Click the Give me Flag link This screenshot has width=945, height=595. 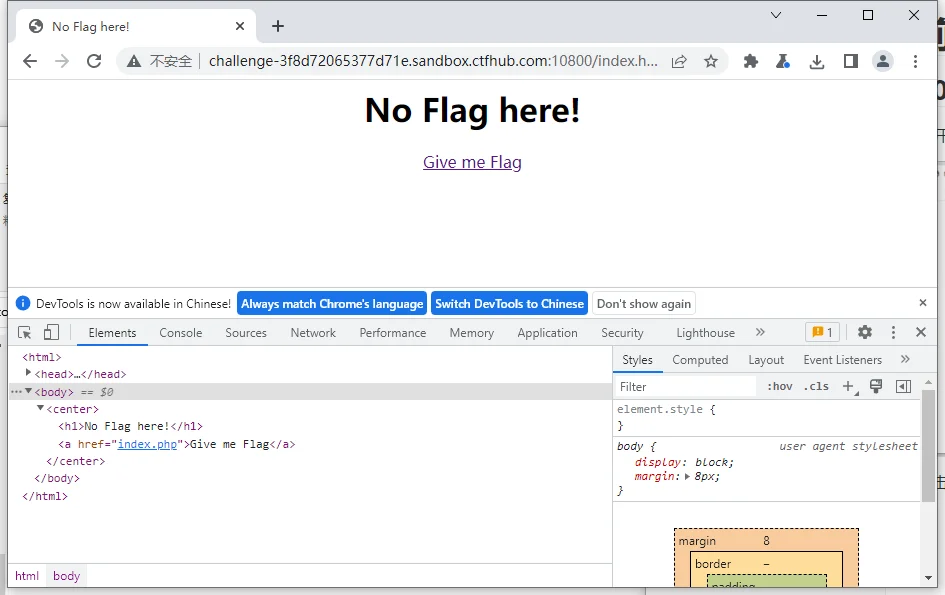pyautogui.click(x=472, y=162)
